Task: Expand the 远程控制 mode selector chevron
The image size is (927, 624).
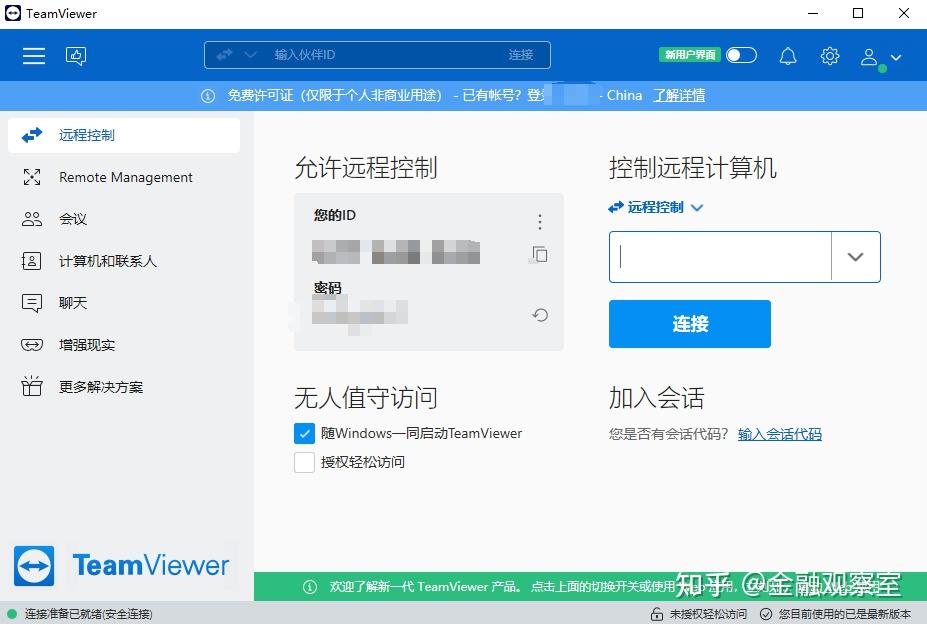Action: 697,207
